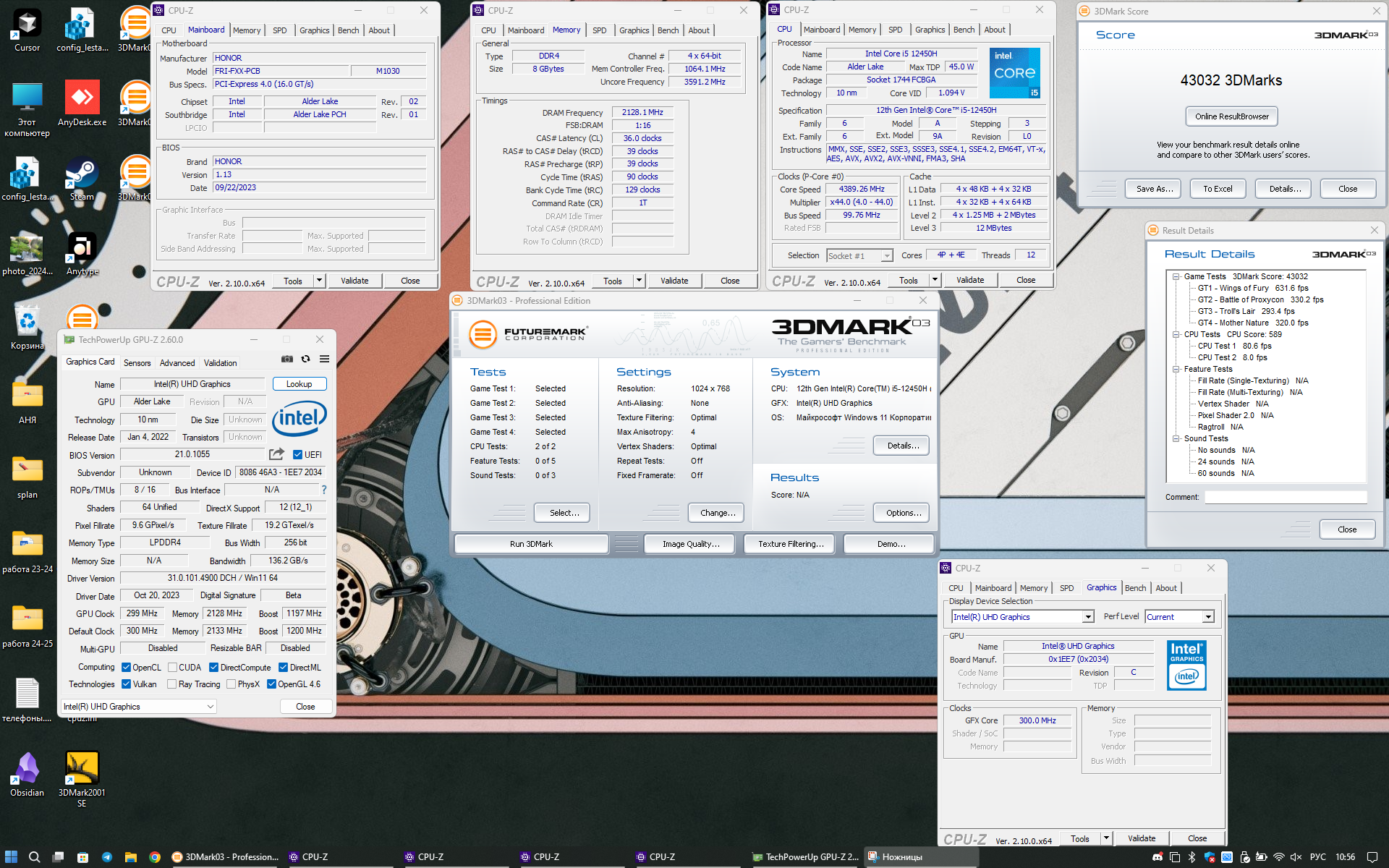
Task: Switch to Ножницы in the taskbar
Action: pyautogui.click(x=921, y=857)
